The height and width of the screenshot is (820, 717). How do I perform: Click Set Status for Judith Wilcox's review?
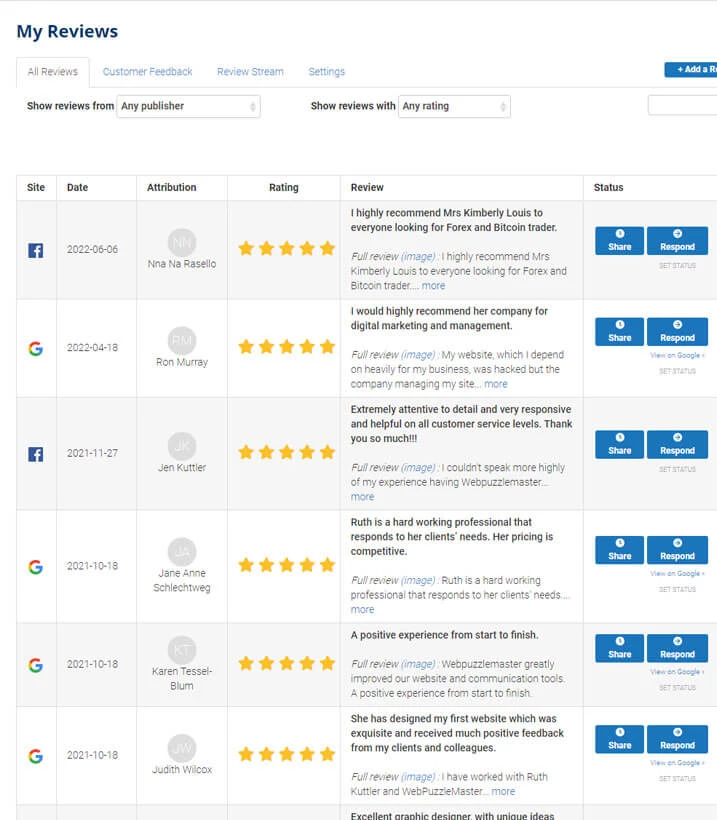(677, 779)
